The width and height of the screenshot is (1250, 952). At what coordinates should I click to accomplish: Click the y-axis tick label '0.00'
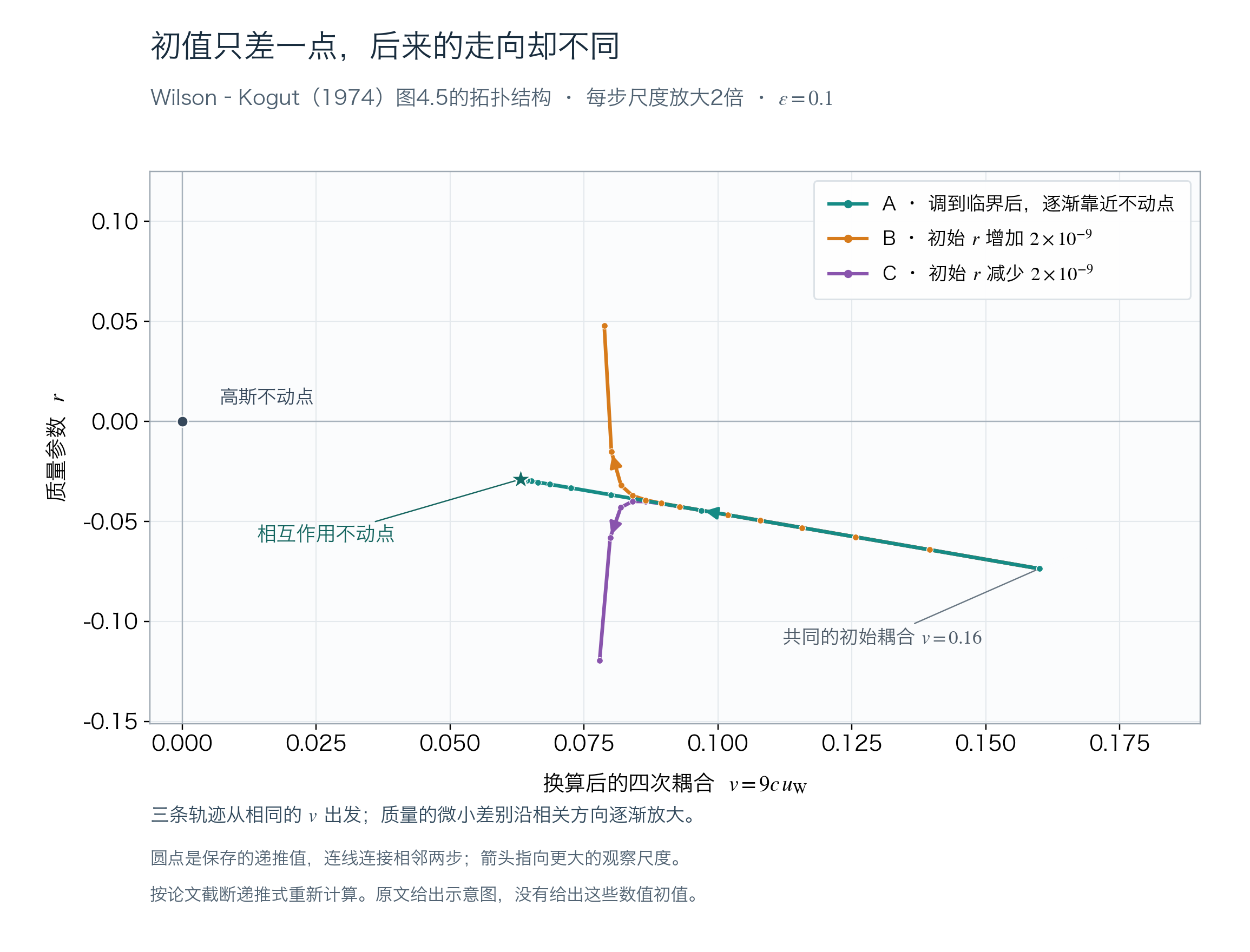tap(115, 421)
